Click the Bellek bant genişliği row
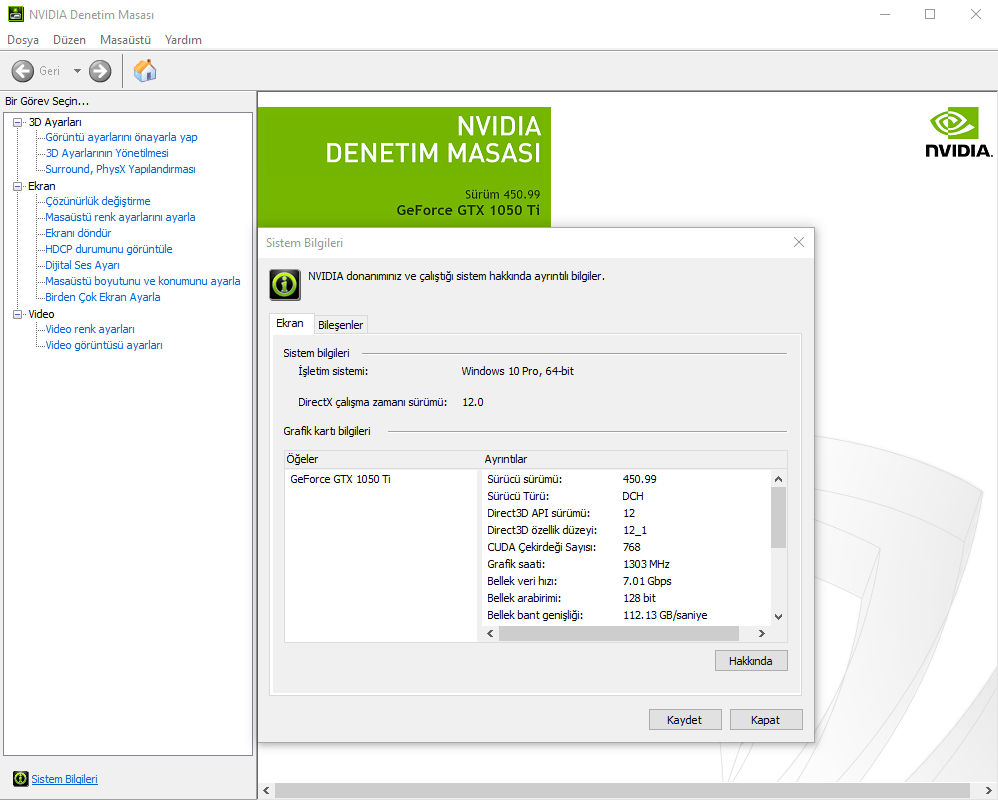The image size is (998, 800). click(627, 615)
